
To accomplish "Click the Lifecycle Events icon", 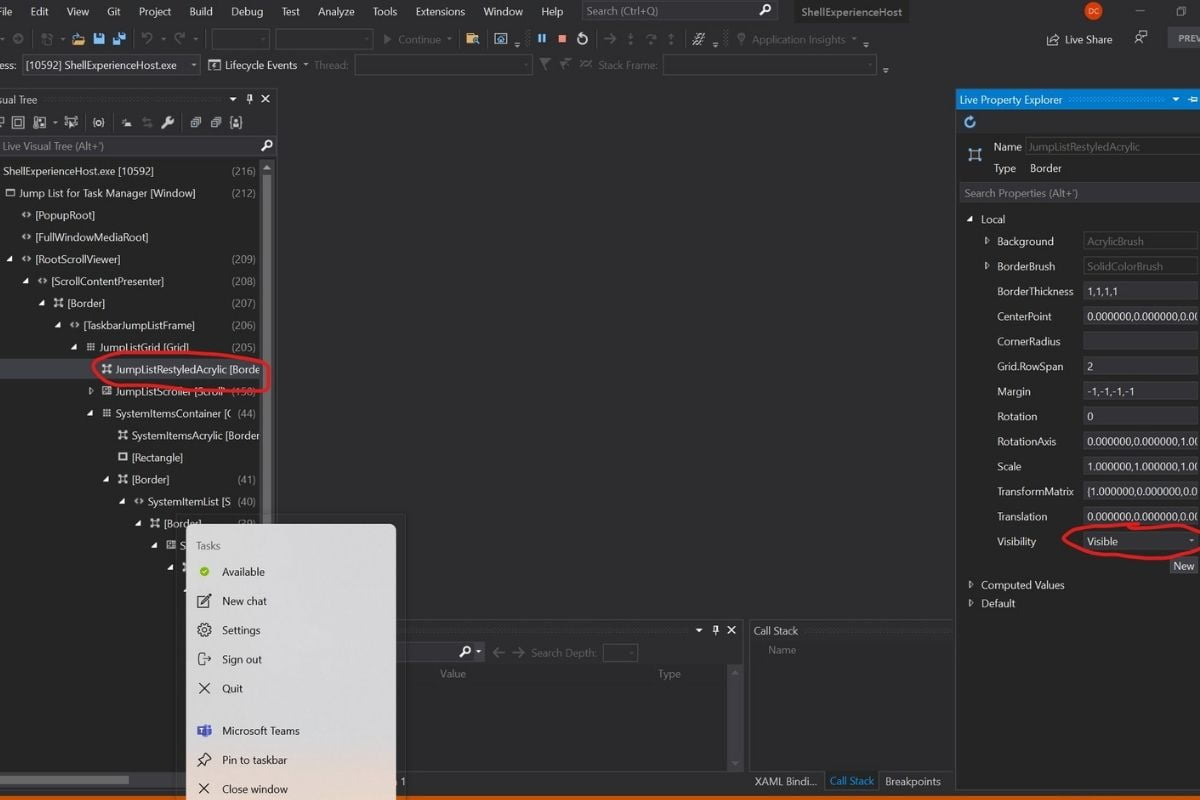I will click(x=215, y=65).
